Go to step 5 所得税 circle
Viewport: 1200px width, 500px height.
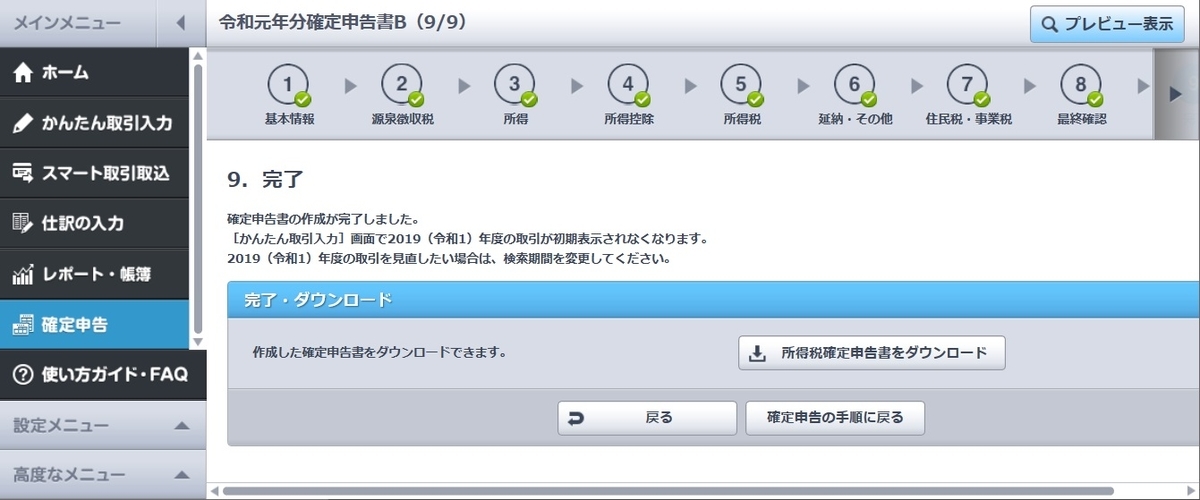(x=741, y=86)
